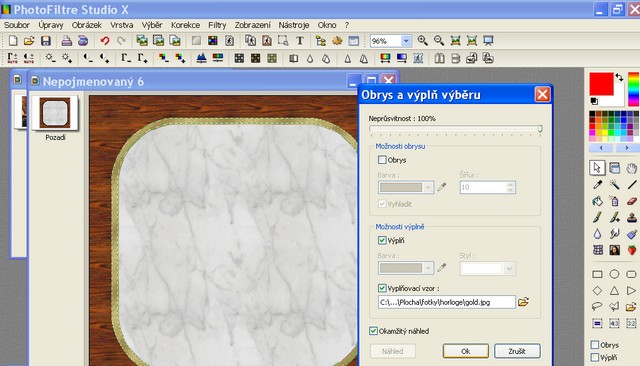Toggle the Vyplňovací vzor checkbox
640x366 pixels.
point(382,288)
